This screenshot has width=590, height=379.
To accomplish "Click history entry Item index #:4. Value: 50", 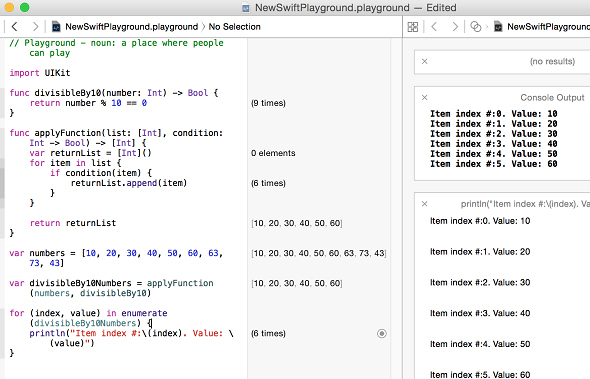I will coord(480,344).
